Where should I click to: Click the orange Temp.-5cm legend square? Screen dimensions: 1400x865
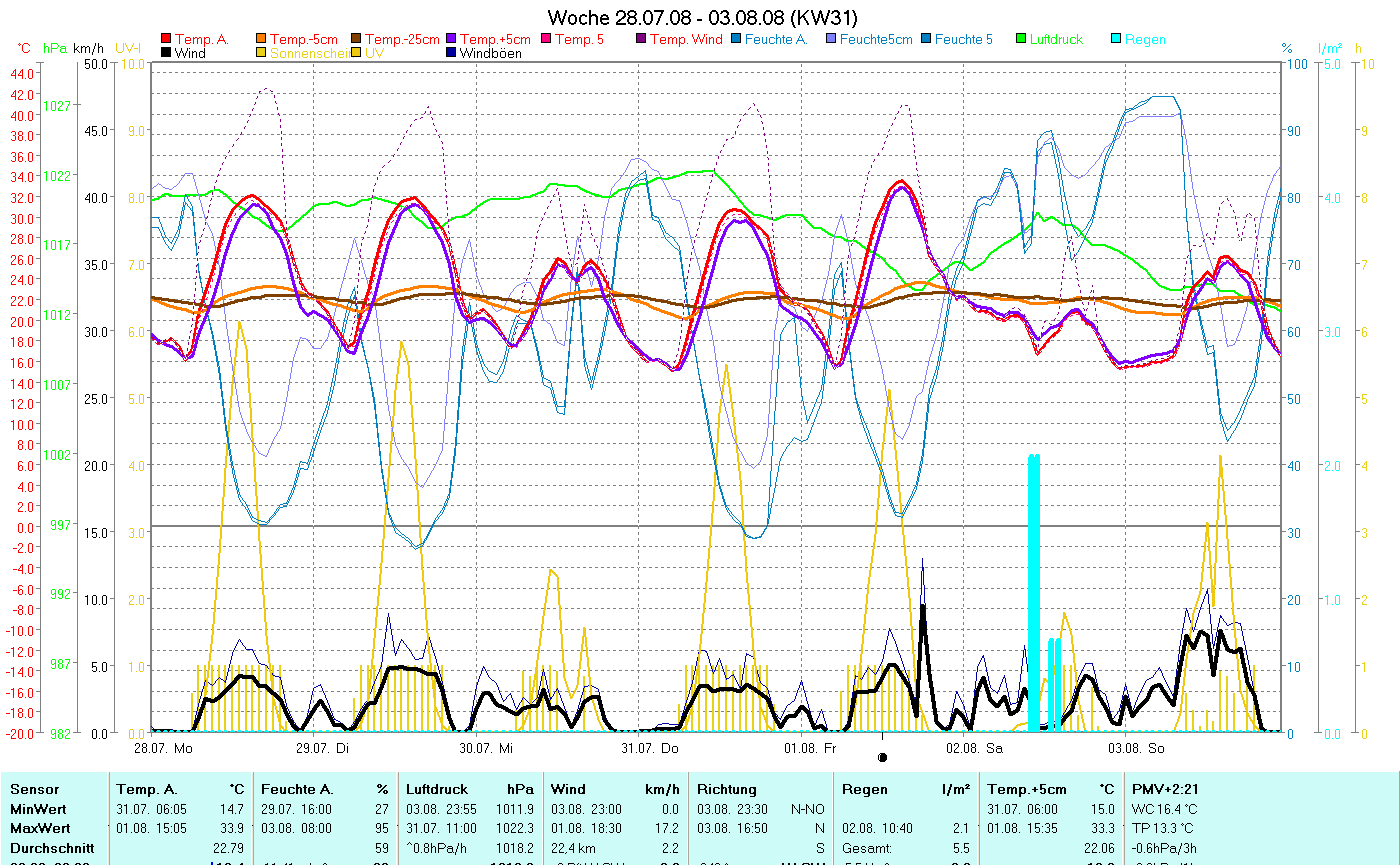[x=262, y=40]
